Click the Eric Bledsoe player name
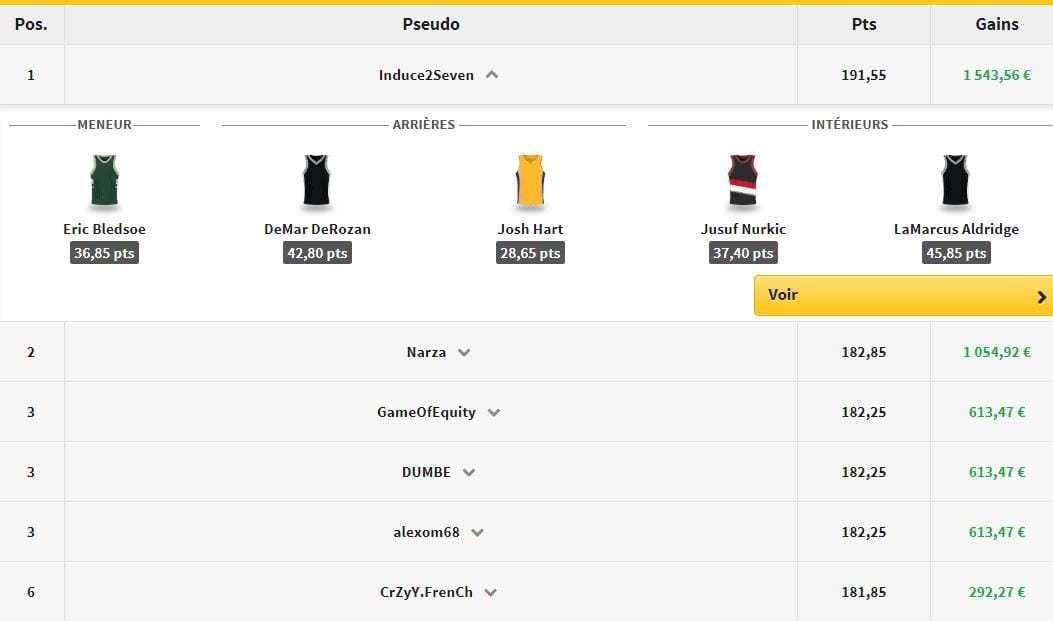Image resolution: width=1053 pixels, height=621 pixels. pyautogui.click(x=104, y=229)
